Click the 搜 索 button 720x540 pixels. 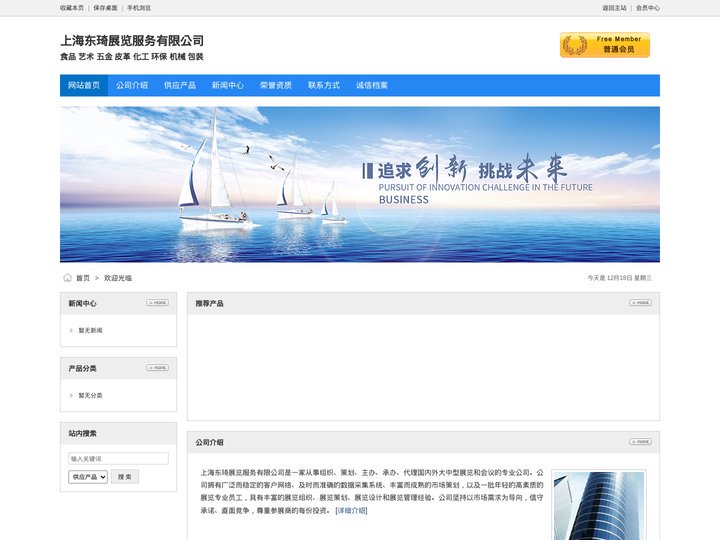124,477
